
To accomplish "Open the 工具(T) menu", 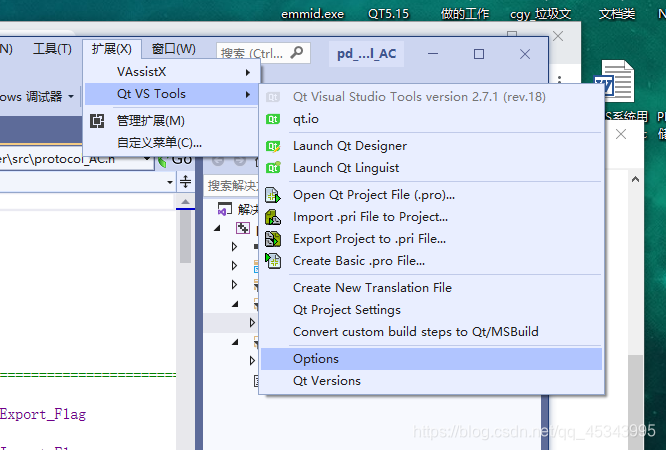I will point(52,49).
